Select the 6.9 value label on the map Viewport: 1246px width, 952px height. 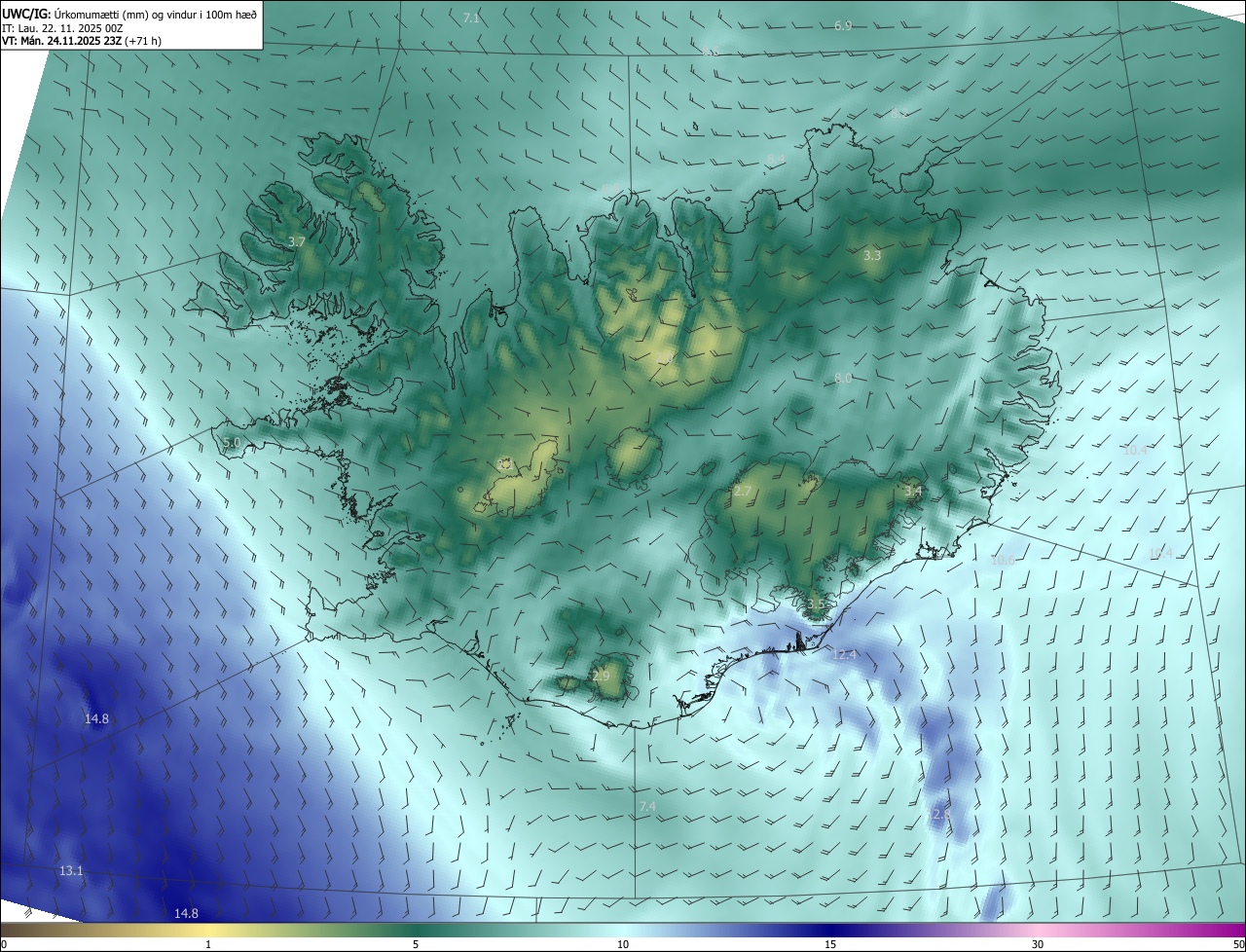(x=843, y=25)
